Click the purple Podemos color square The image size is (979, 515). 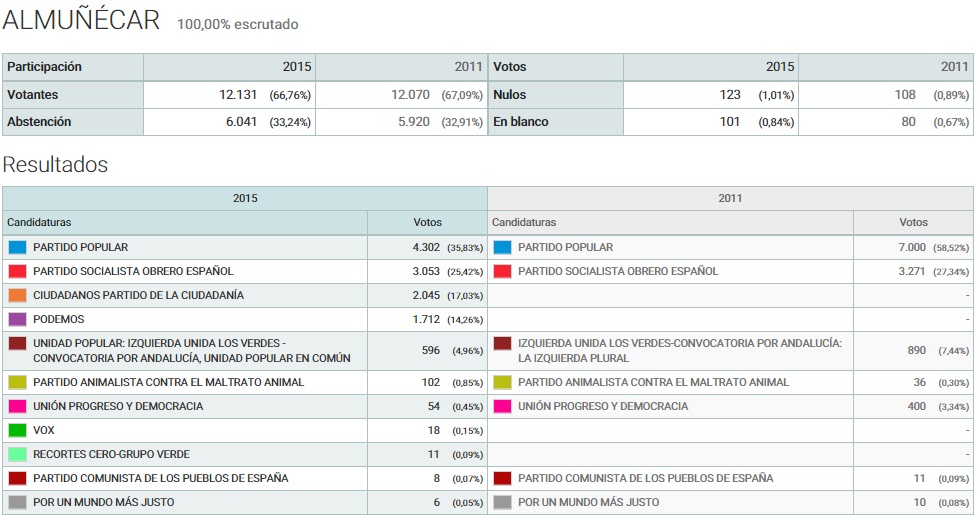coord(17,319)
